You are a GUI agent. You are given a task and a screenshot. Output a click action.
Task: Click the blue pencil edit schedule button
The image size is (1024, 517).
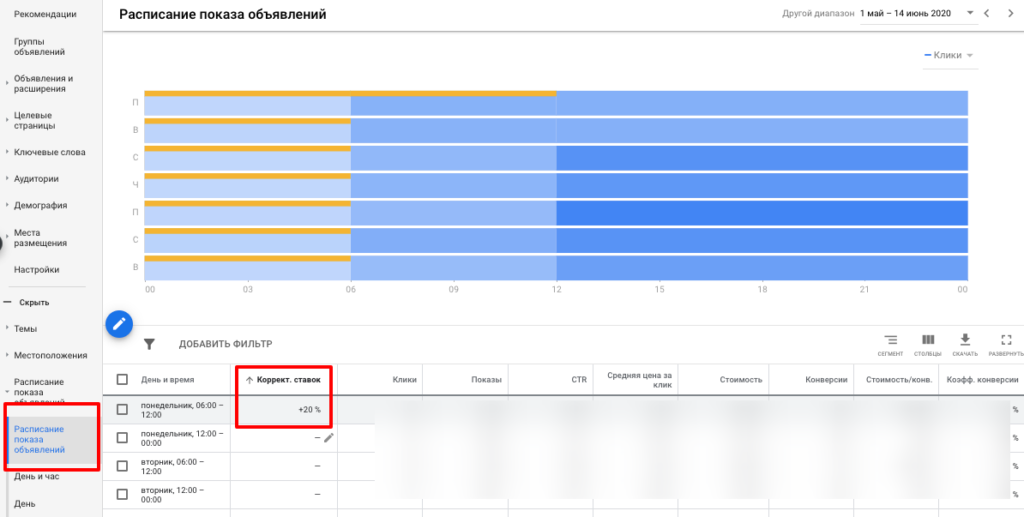pos(119,323)
